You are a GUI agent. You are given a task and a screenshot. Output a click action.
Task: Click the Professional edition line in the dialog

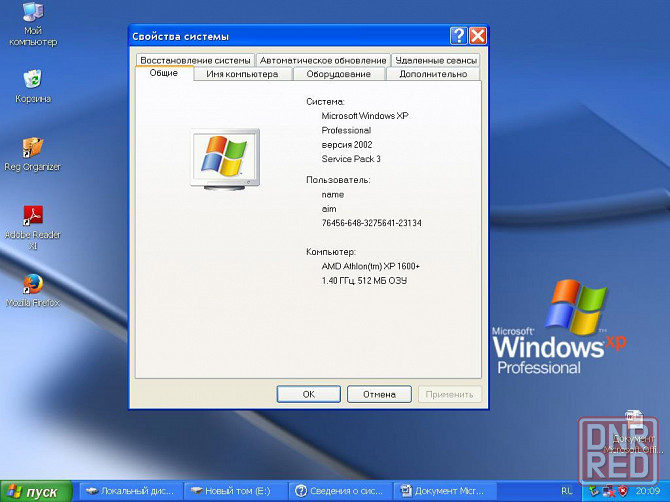click(346, 130)
